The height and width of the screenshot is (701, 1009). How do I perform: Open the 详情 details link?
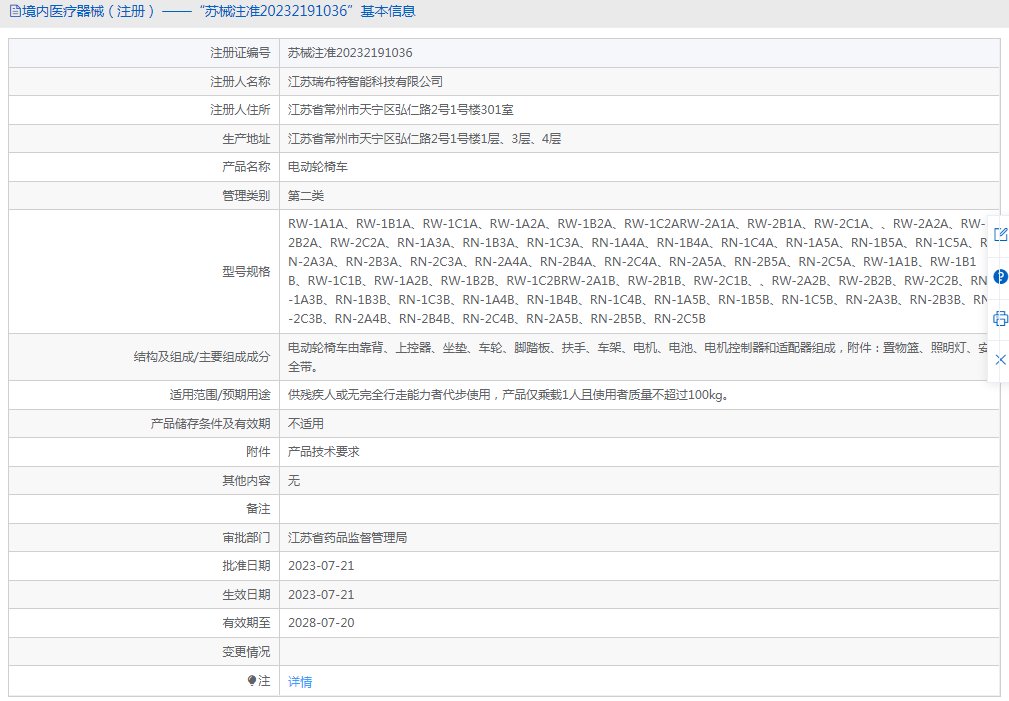pyautogui.click(x=300, y=682)
